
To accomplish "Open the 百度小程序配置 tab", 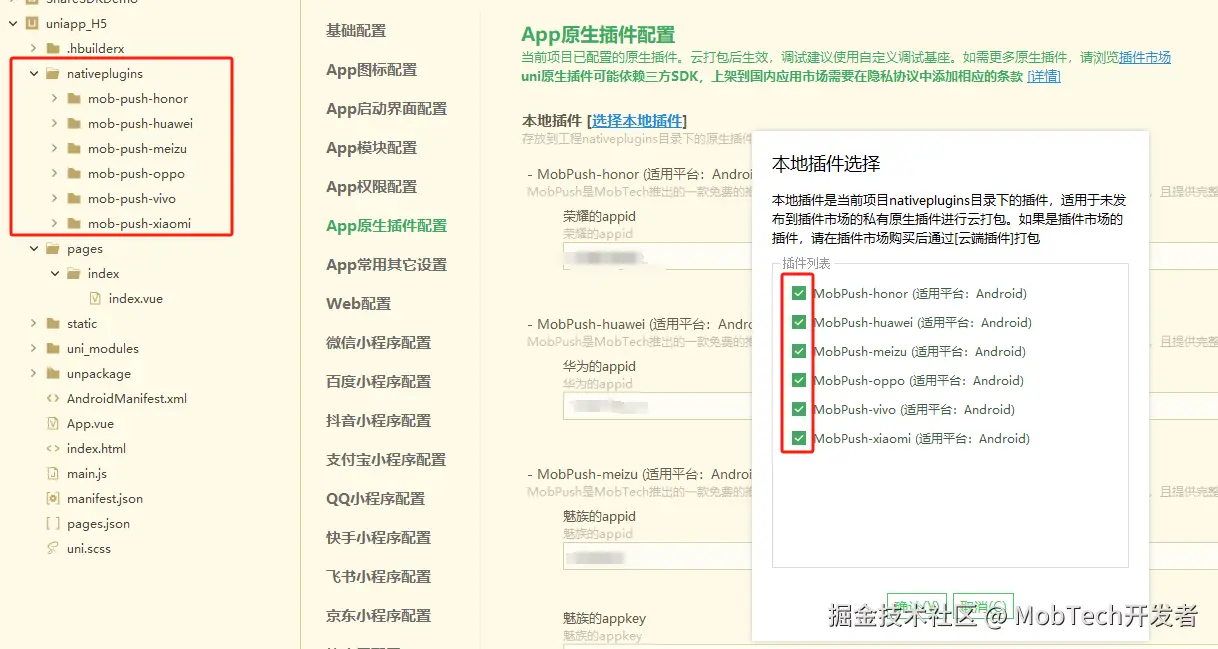I will tap(379, 382).
